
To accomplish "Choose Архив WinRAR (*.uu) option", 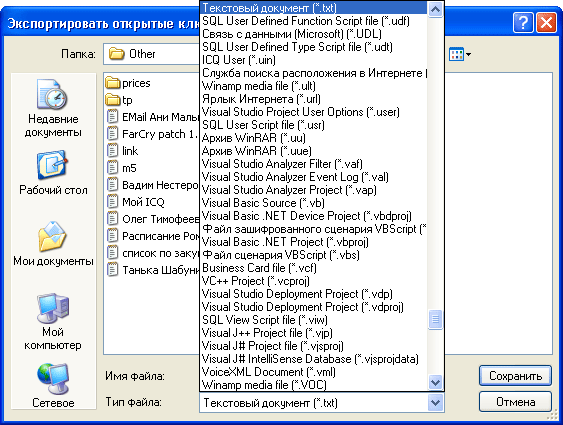I will [313, 138].
